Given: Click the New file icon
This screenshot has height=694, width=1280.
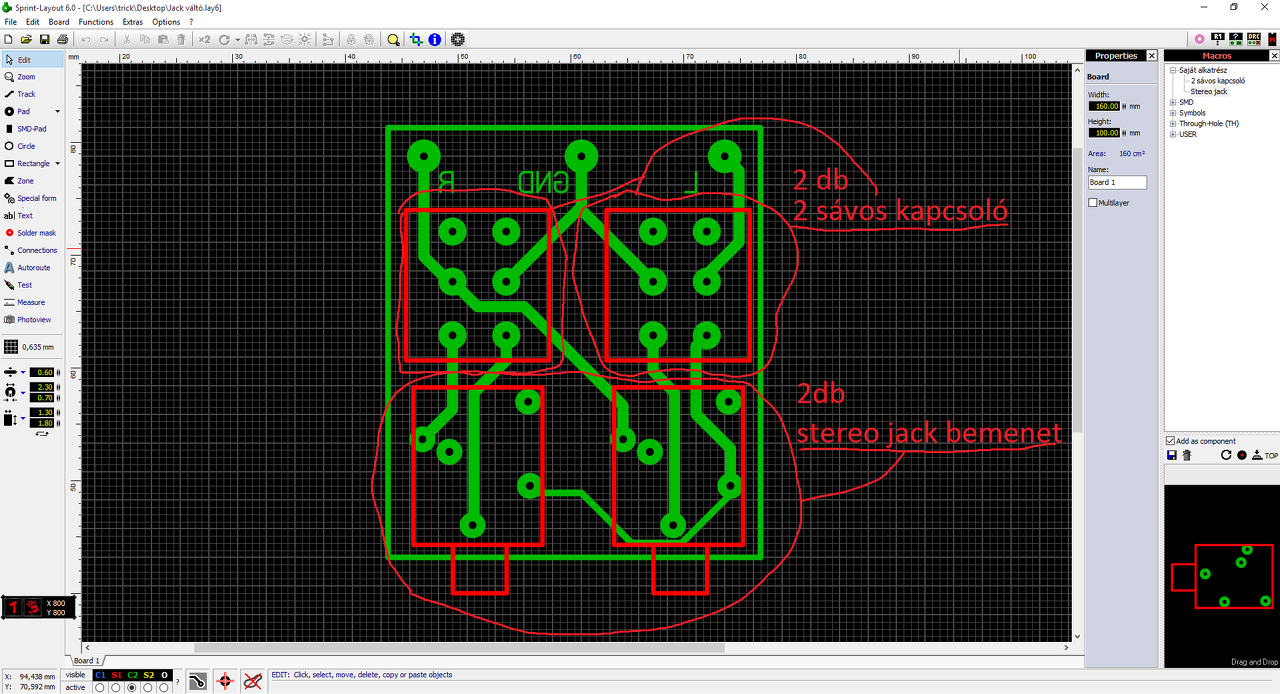Looking at the screenshot, I should pos(9,39).
